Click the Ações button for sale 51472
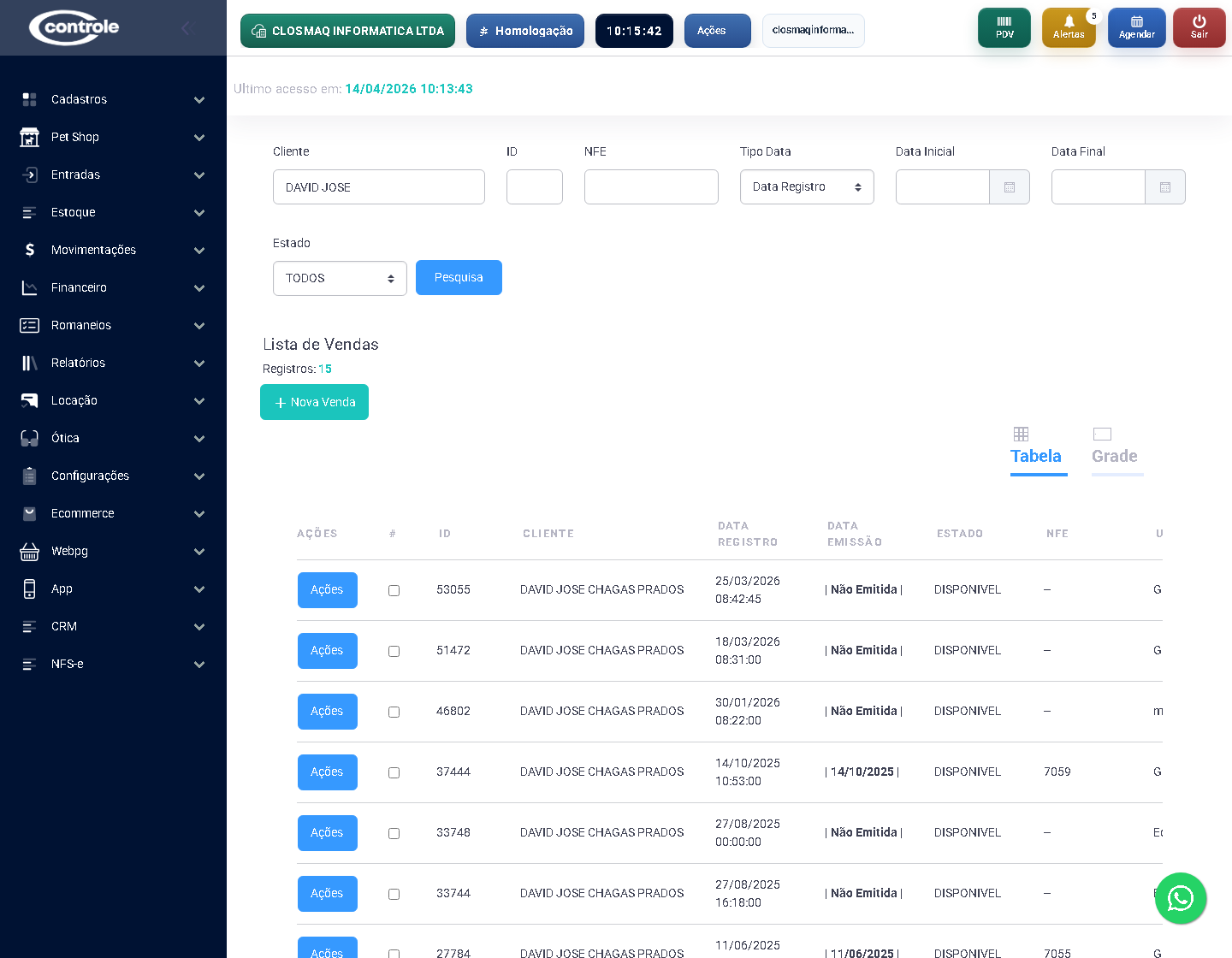This screenshot has height=958, width=1232. tap(327, 651)
